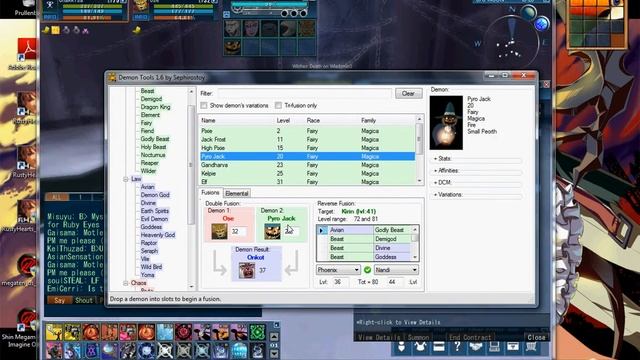Click View Details in demon context menu
The image size is (640, 360).
(378, 338)
